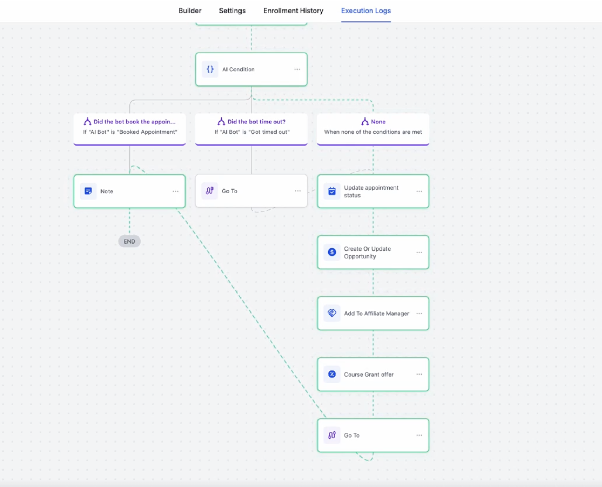Click the Course Grant offer icon
The width and height of the screenshot is (602, 487).
(x=332, y=374)
